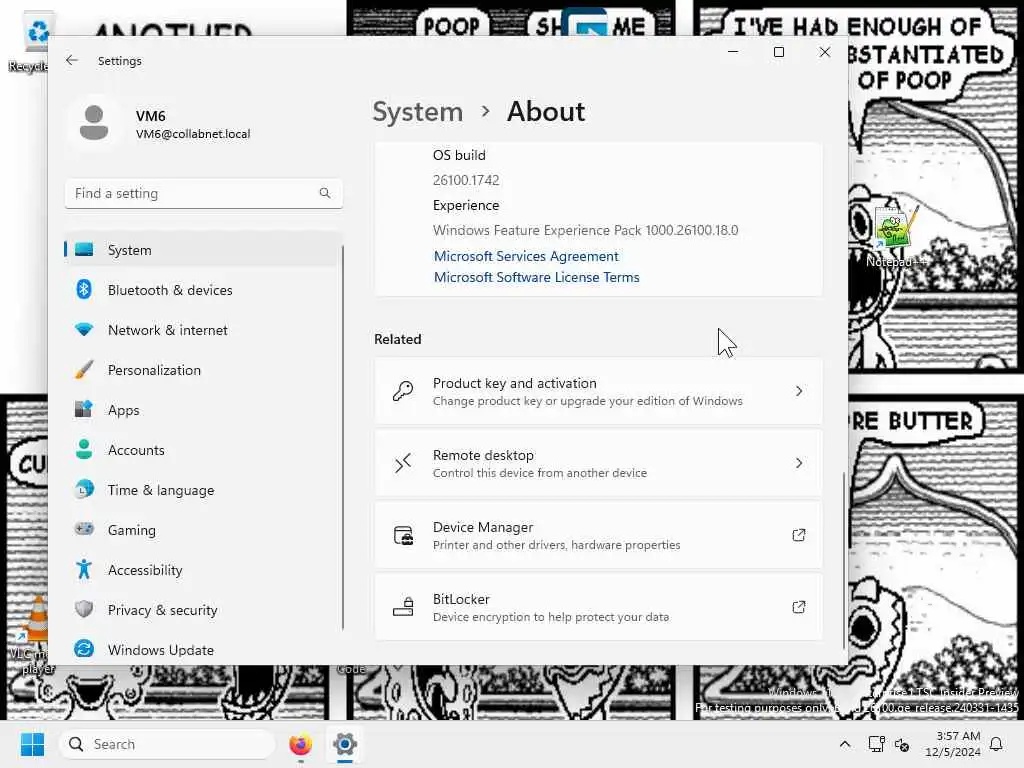Click the Device Manager icon
The height and width of the screenshot is (768, 1024).
[x=403, y=535]
